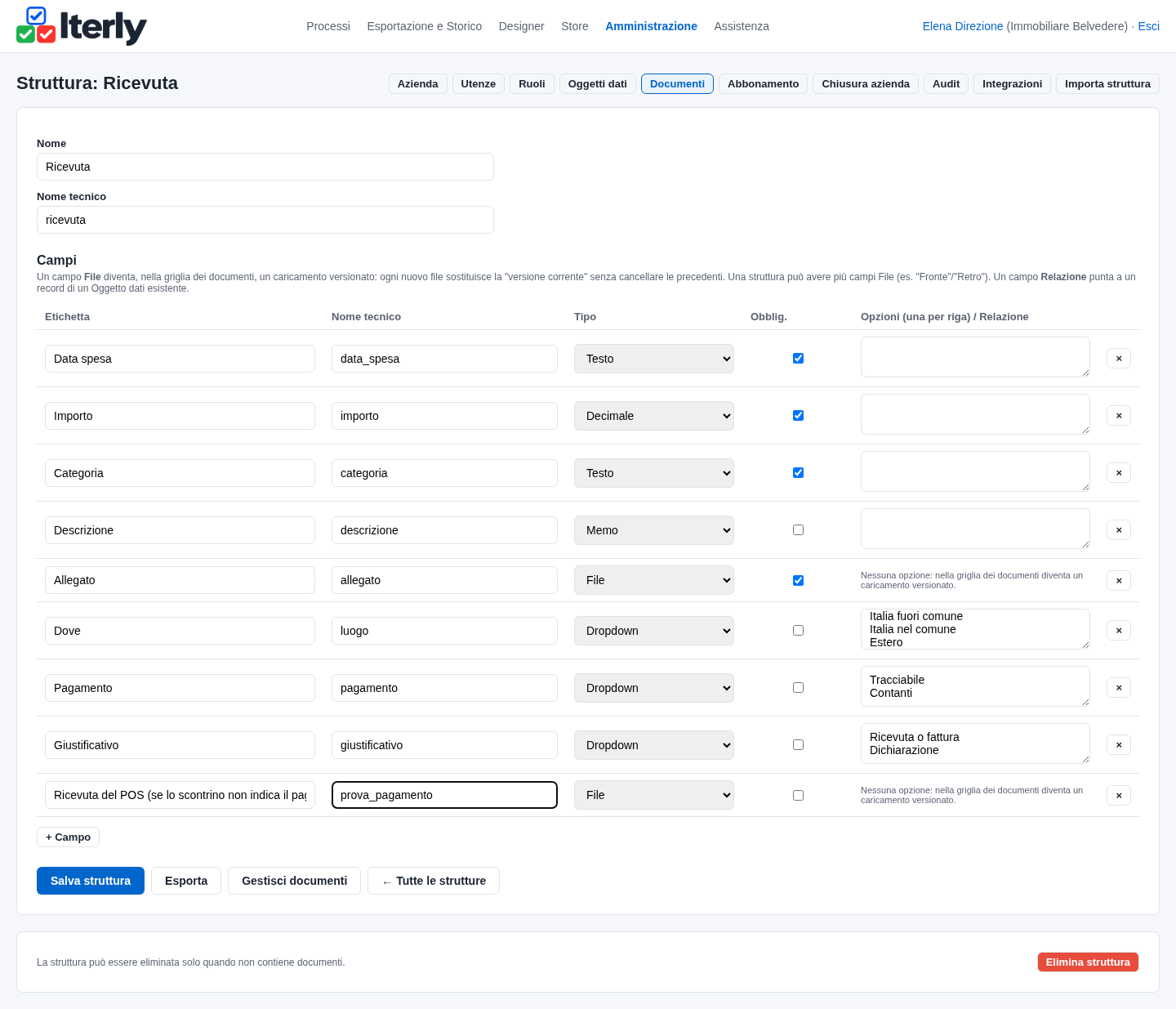Open the Oggetti dati tab
The image size is (1176, 1009).
(x=598, y=84)
